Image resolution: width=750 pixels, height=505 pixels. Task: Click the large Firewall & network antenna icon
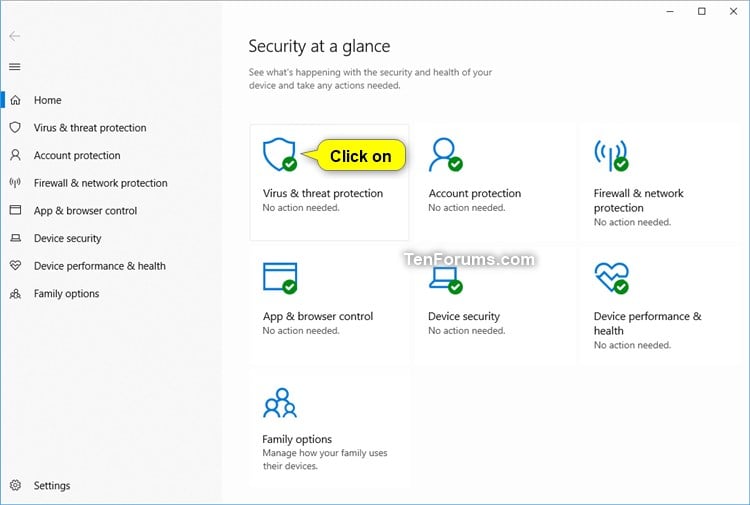pyautogui.click(x=611, y=155)
